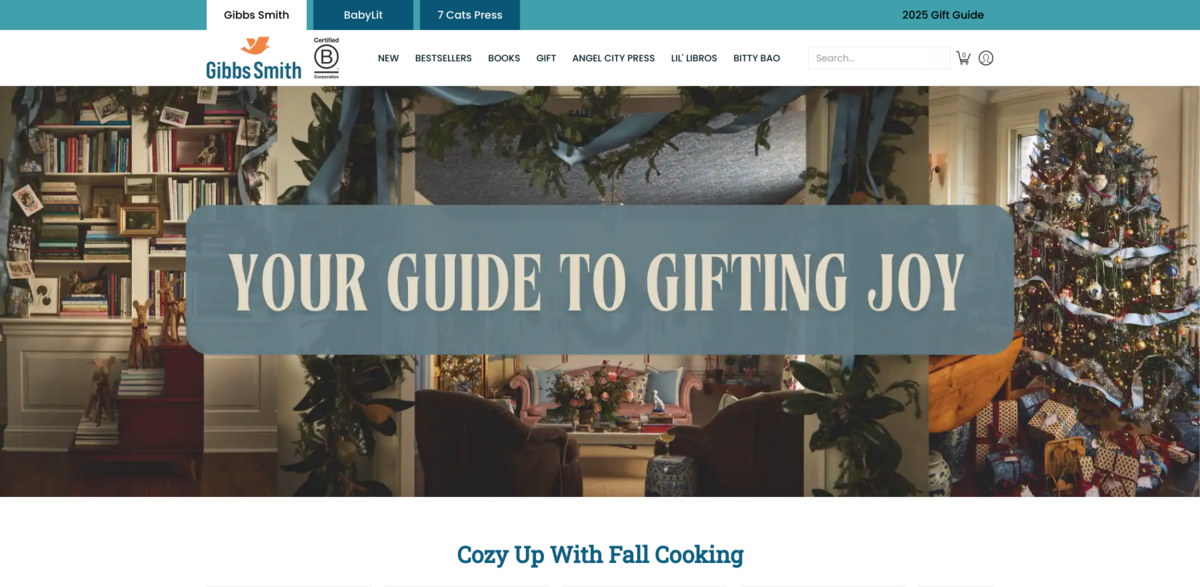Click into the Search field
This screenshot has width=1200, height=587.
879,58
